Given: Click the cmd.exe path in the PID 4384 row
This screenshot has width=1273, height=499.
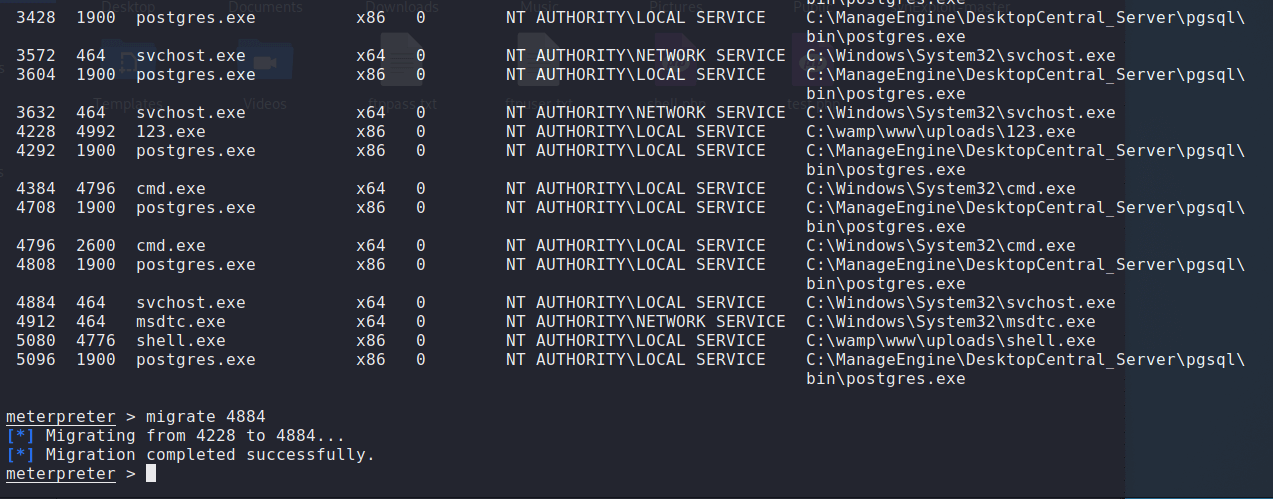Looking at the screenshot, I should [x=941, y=189].
